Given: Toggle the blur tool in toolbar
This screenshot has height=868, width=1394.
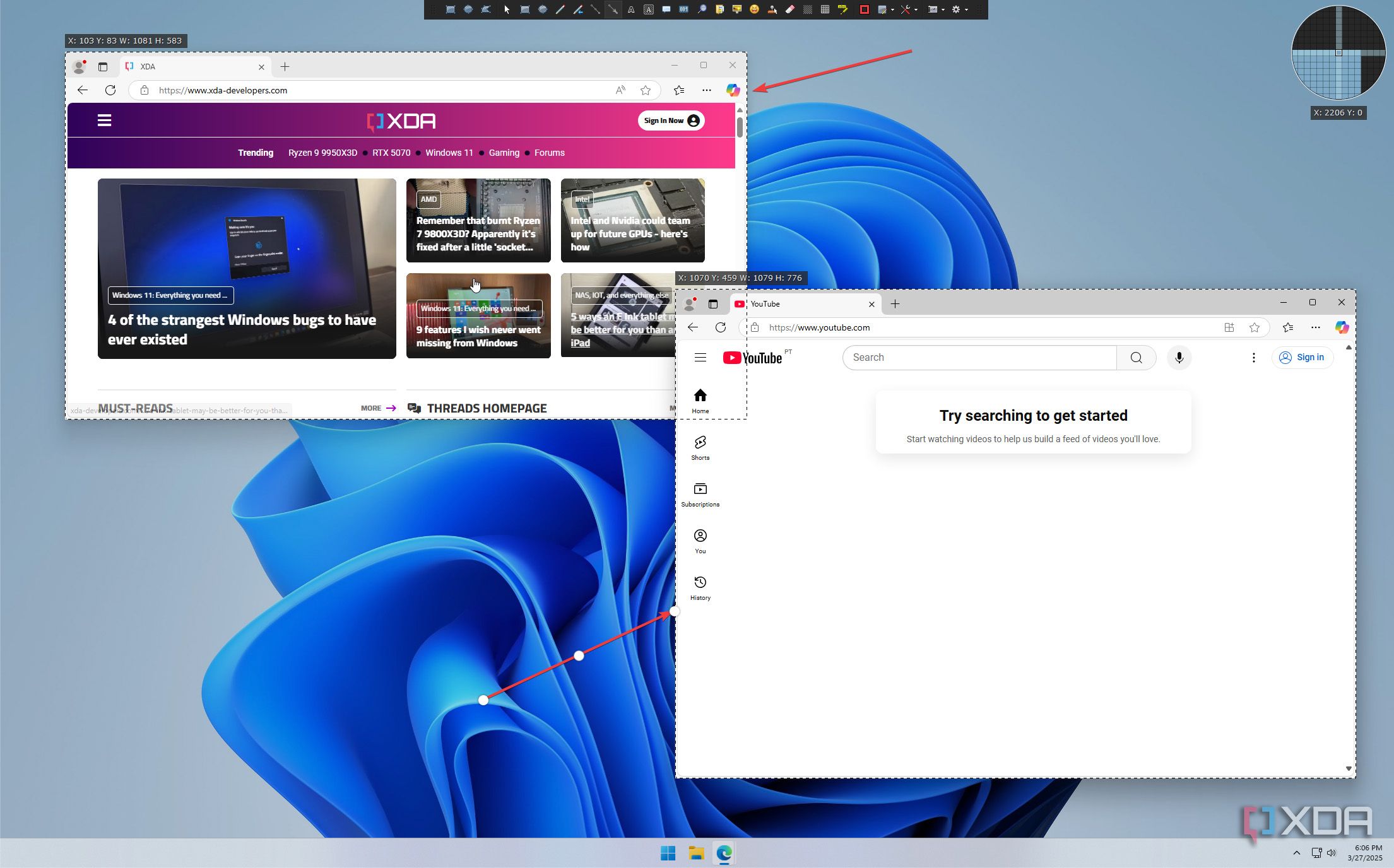Looking at the screenshot, I should point(807,9).
